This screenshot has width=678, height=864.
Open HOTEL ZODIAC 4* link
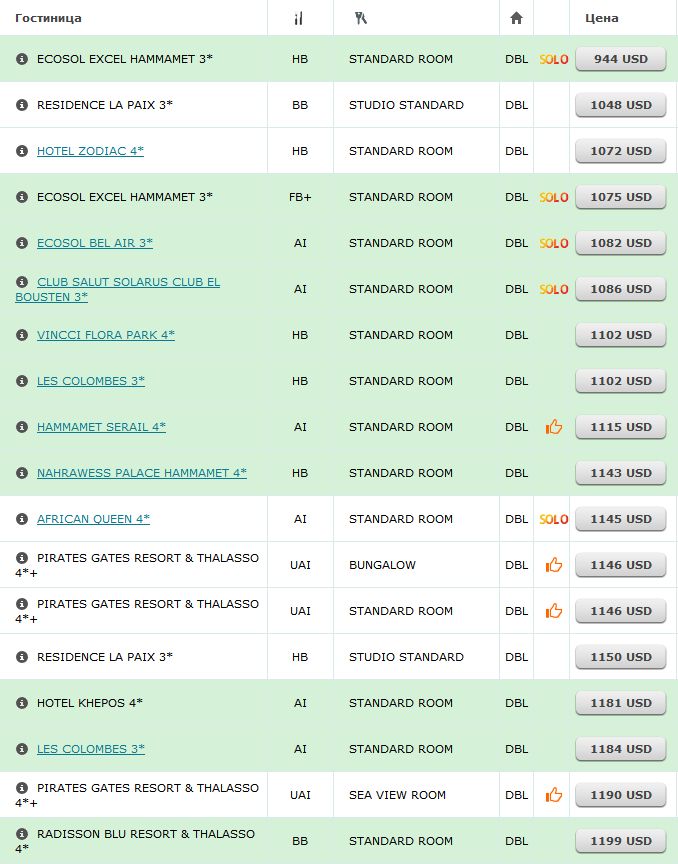[x=90, y=151]
